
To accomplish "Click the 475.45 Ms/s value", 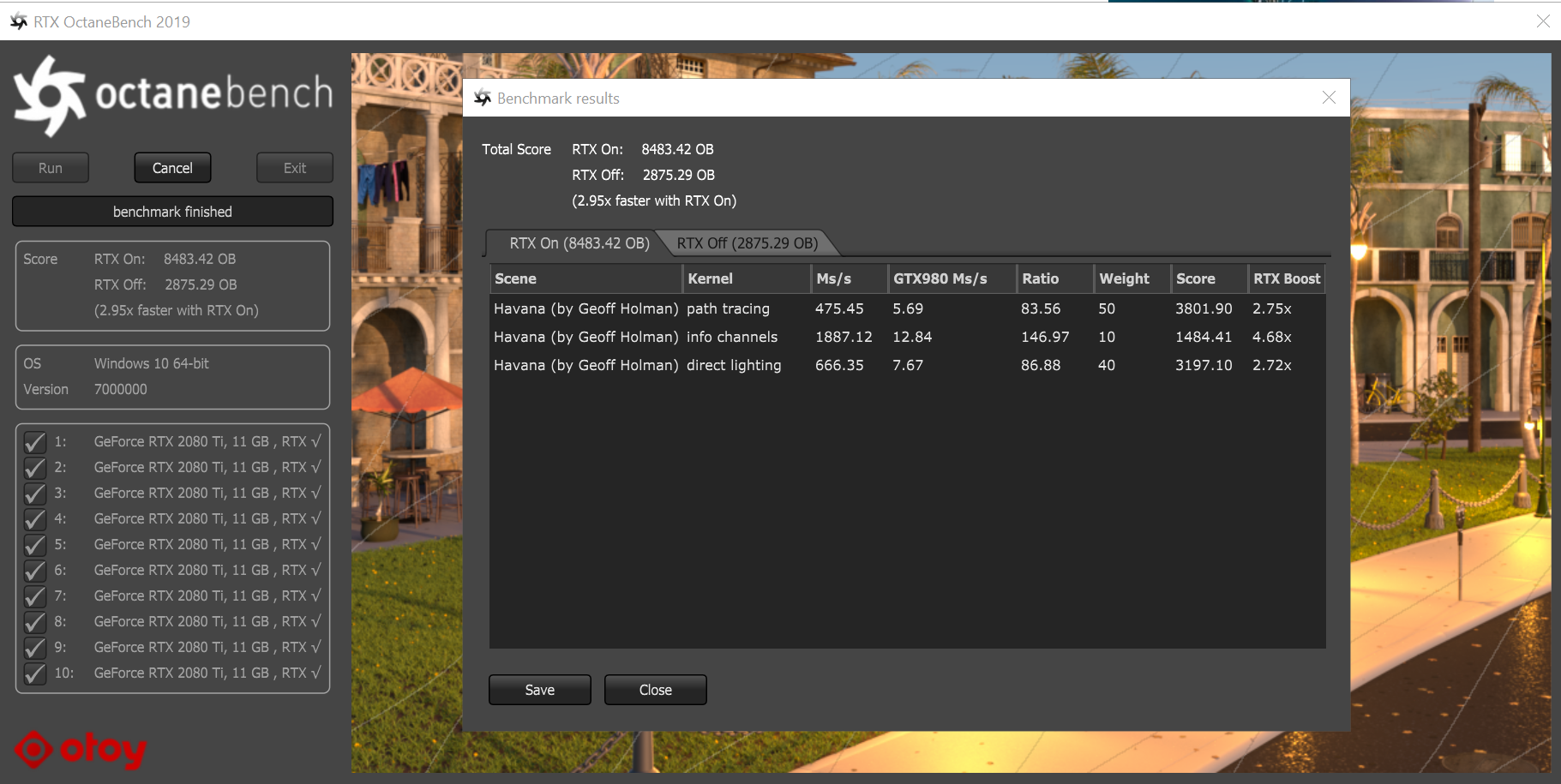I will pos(839,308).
